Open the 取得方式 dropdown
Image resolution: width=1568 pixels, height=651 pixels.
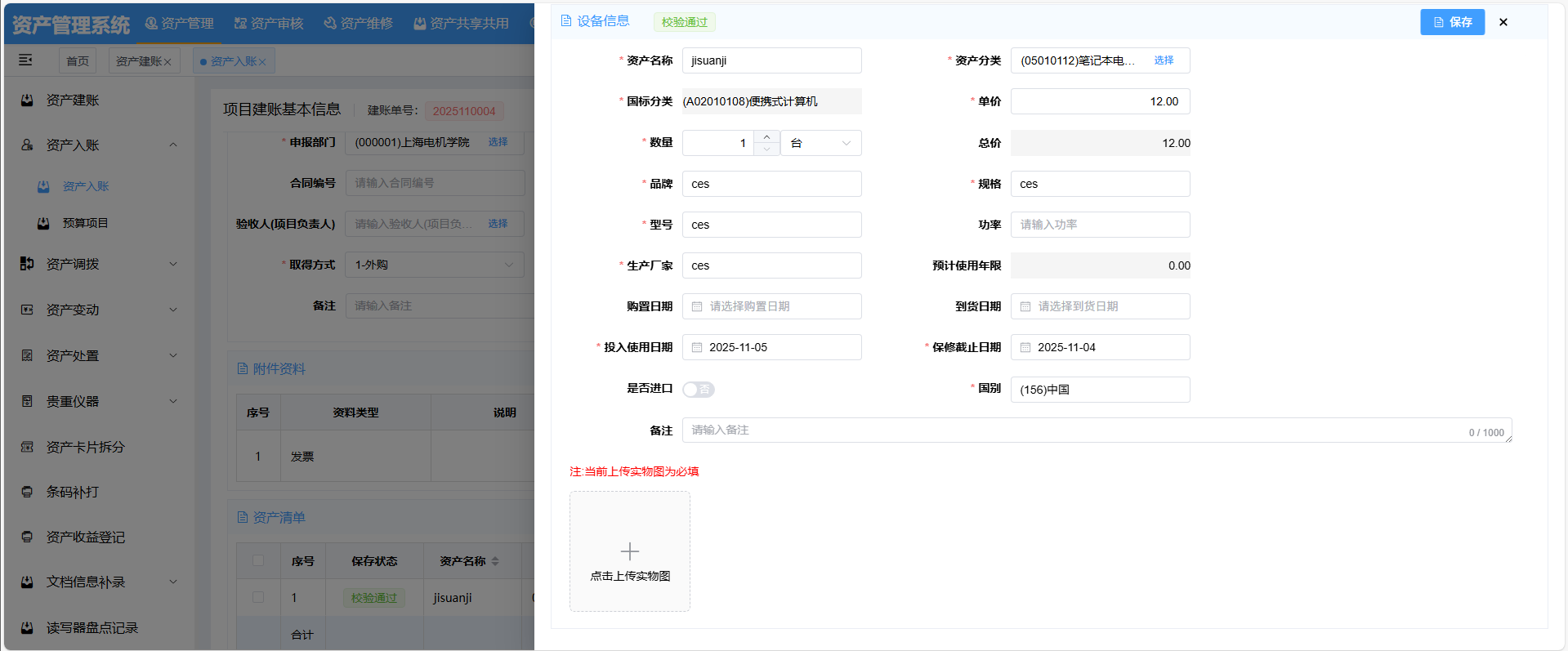(434, 265)
